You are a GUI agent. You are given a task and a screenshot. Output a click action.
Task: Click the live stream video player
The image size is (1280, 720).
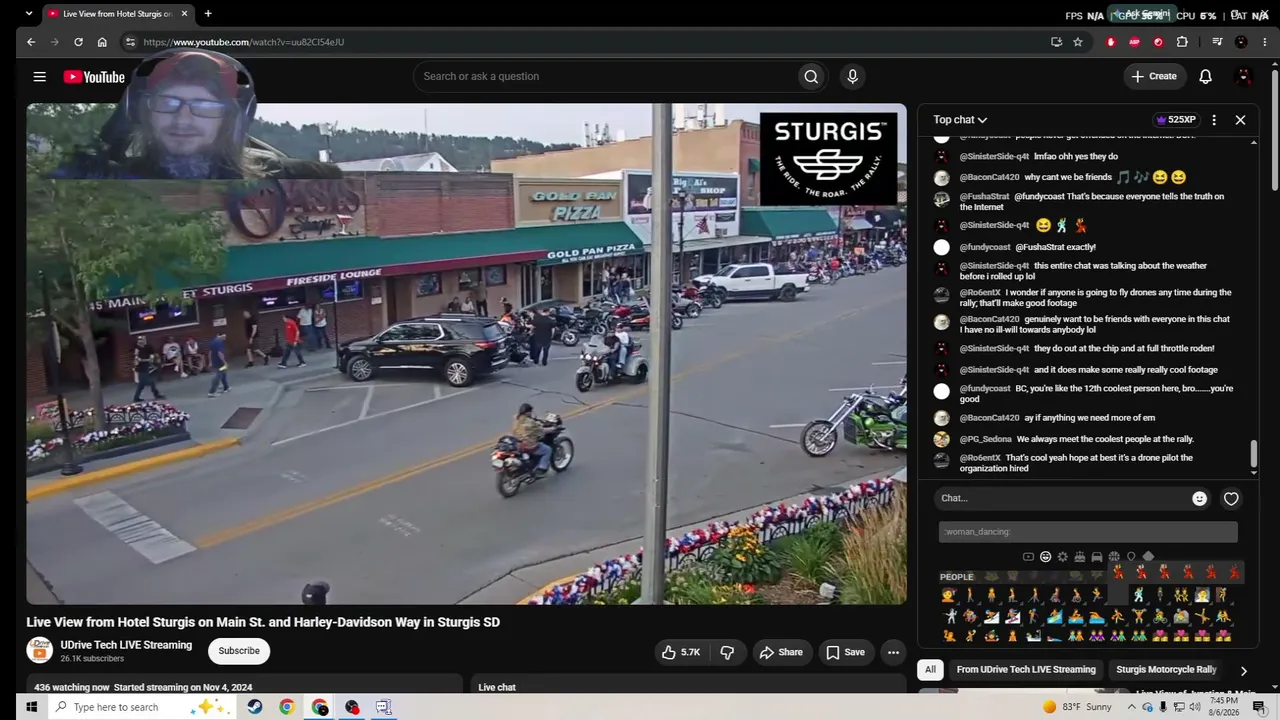466,354
